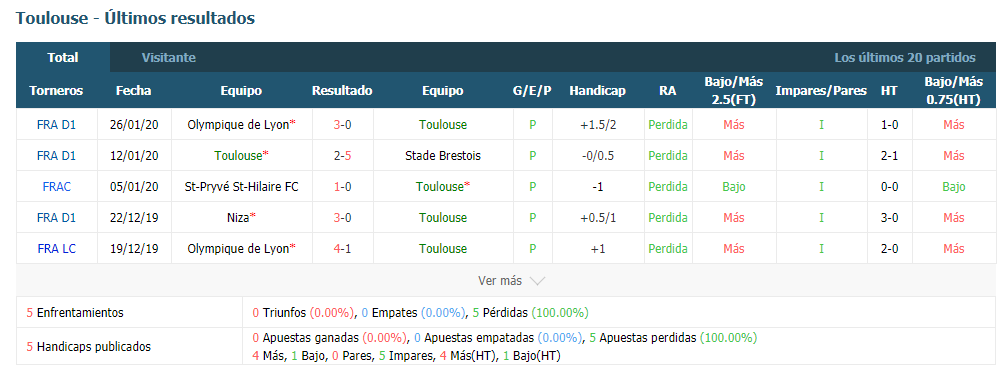Click the Resultado column header
The image size is (1008, 369).
coord(342,91)
